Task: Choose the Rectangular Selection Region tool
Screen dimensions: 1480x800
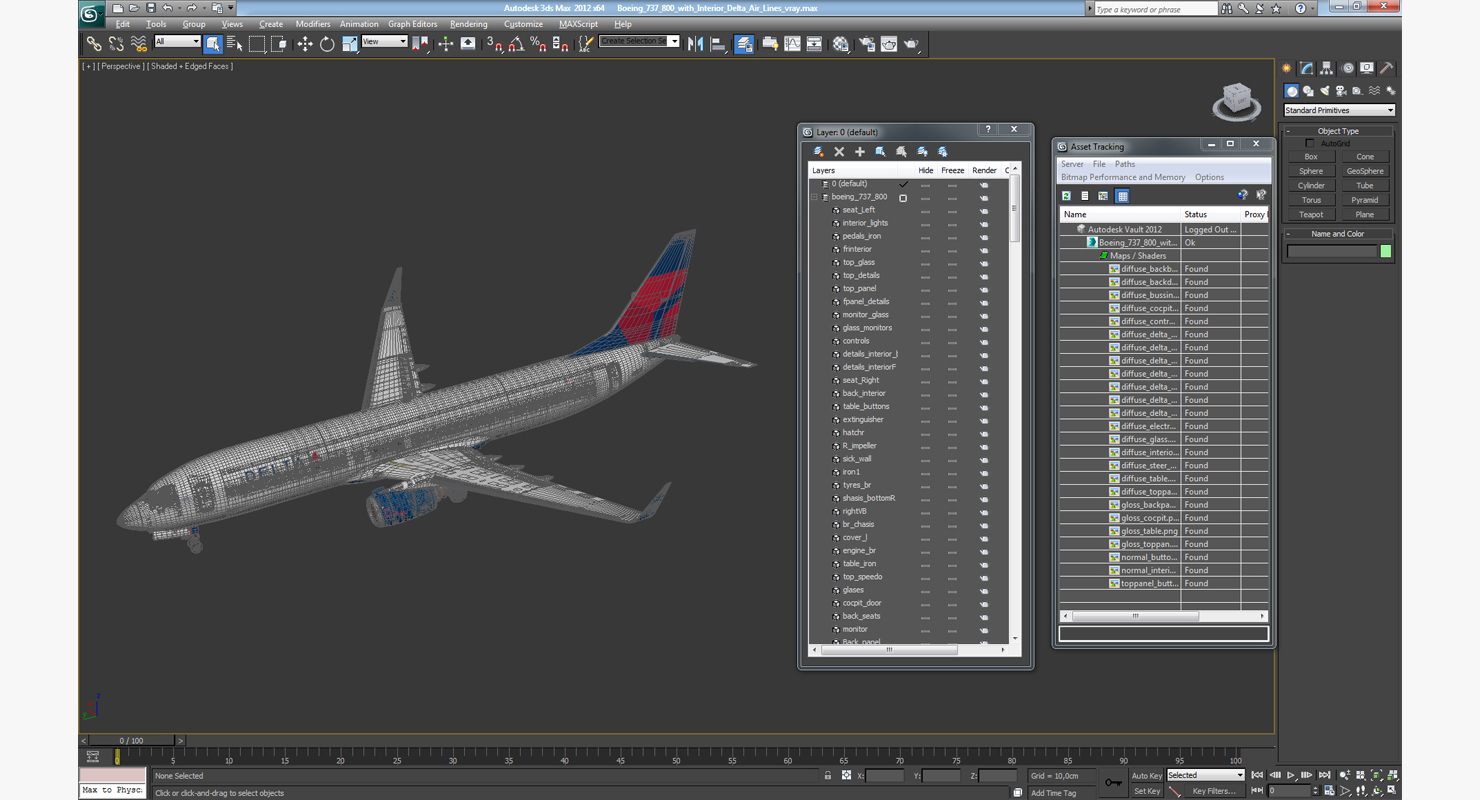Action: click(257, 43)
